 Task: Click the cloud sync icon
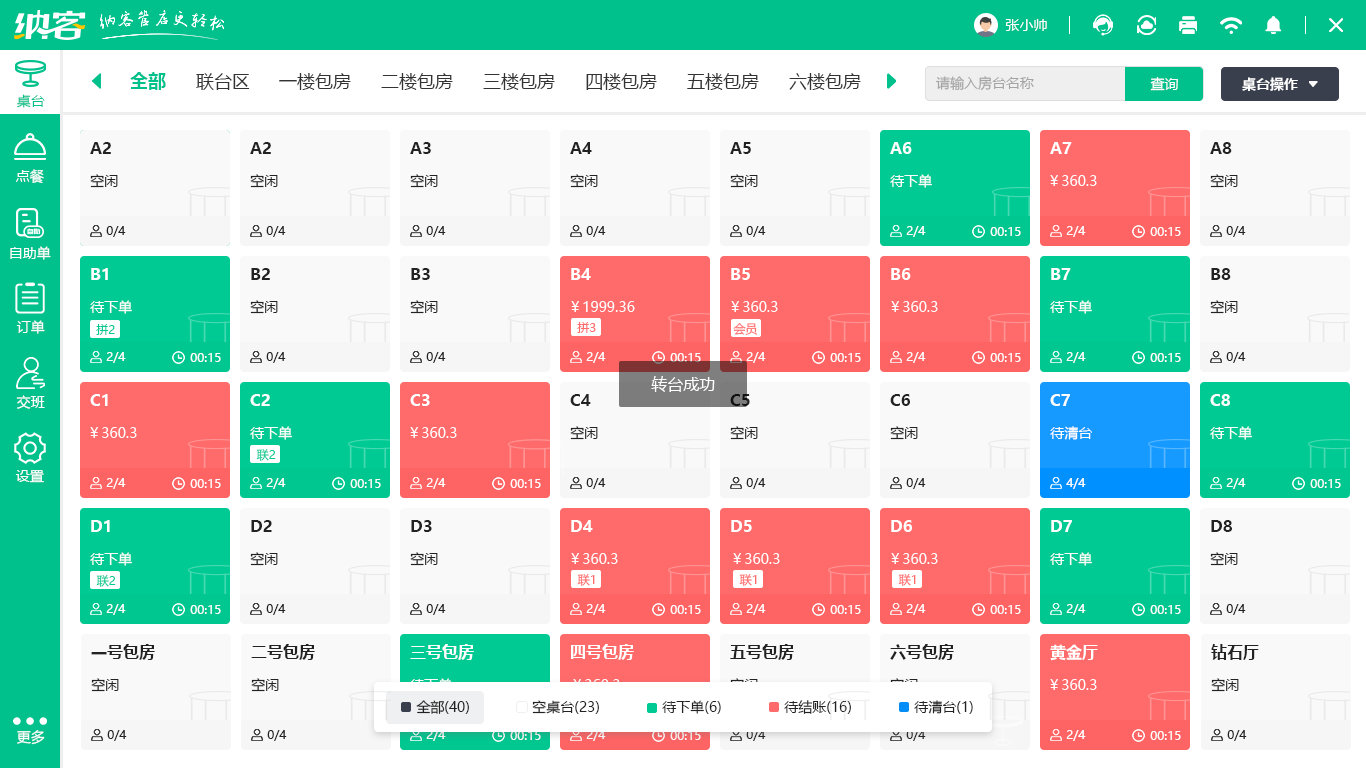coord(1146,25)
